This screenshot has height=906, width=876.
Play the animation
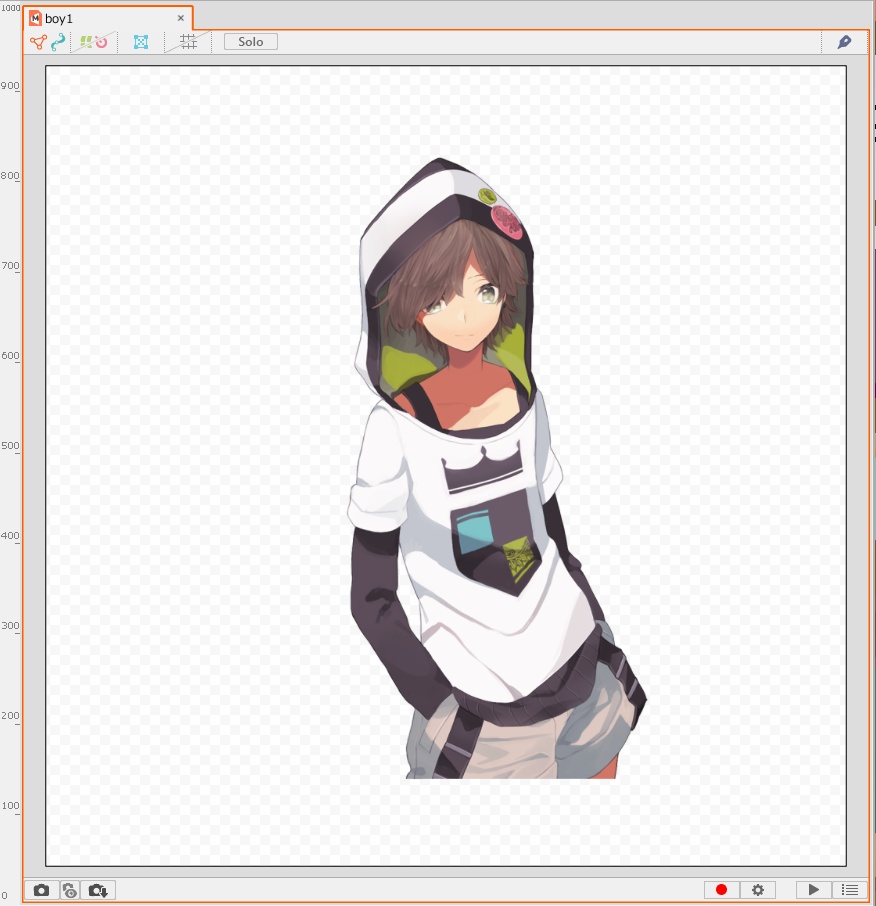tap(814, 890)
